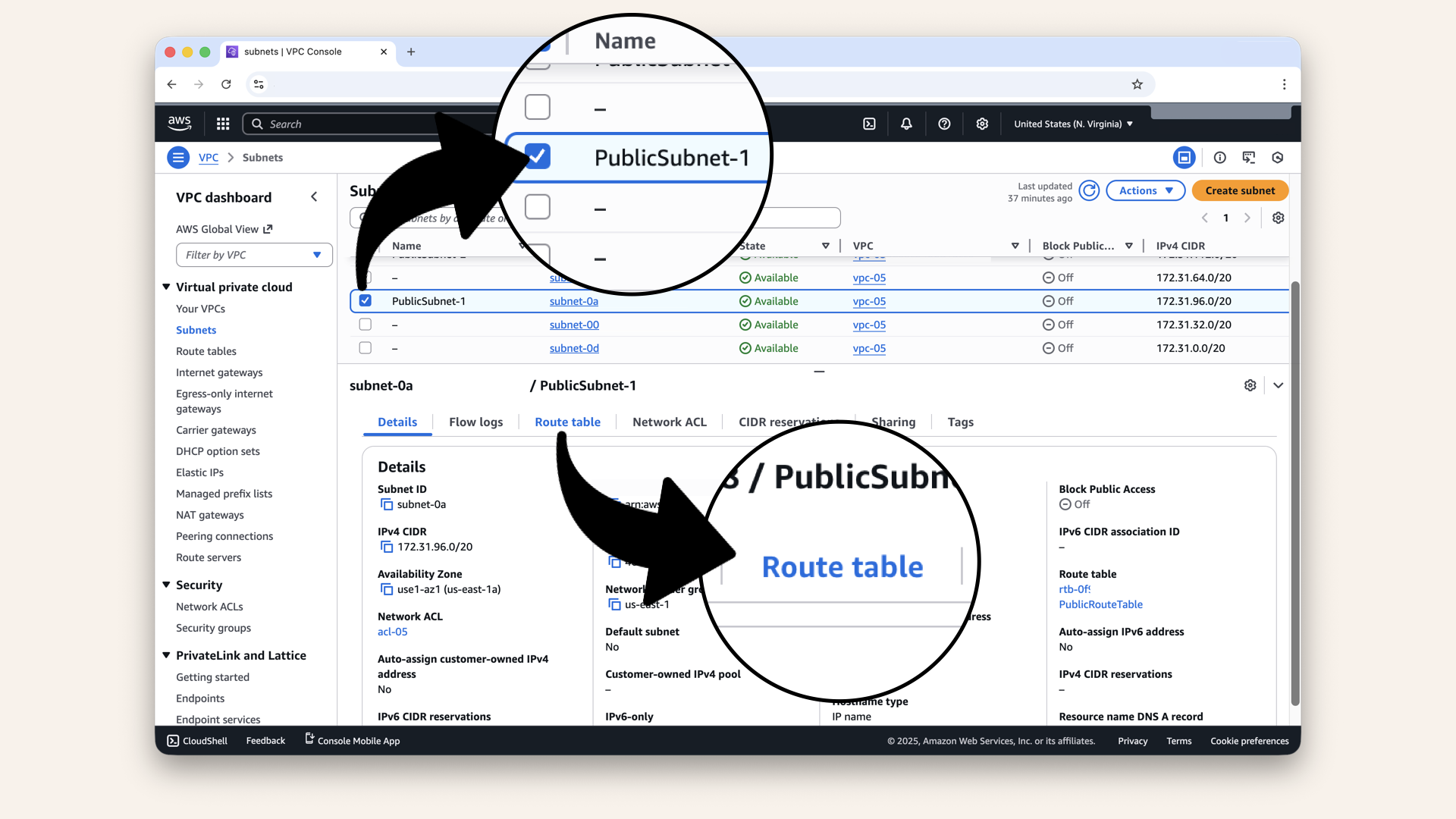The width and height of the screenshot is (1456, 819).
Task: Click the panel layout icon near the header
Action: pyautogui.click(x=1185, y=157)
